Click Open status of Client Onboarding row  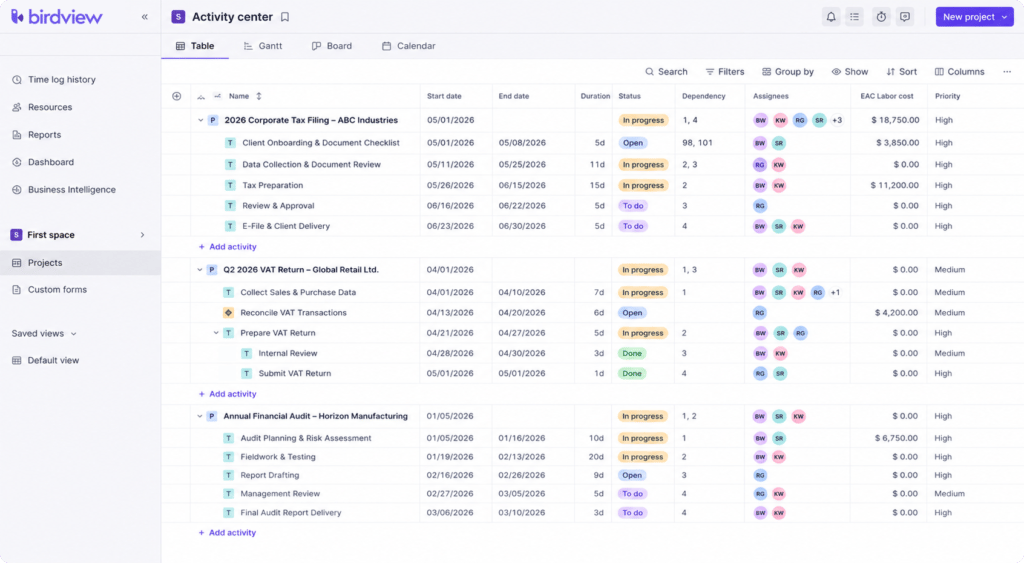click(632, 143)
